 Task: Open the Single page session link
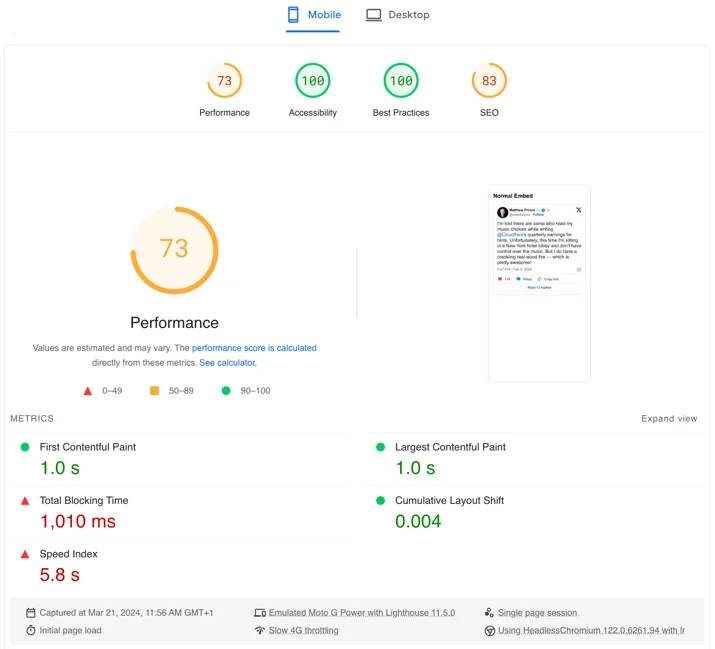tap(537, 613)
